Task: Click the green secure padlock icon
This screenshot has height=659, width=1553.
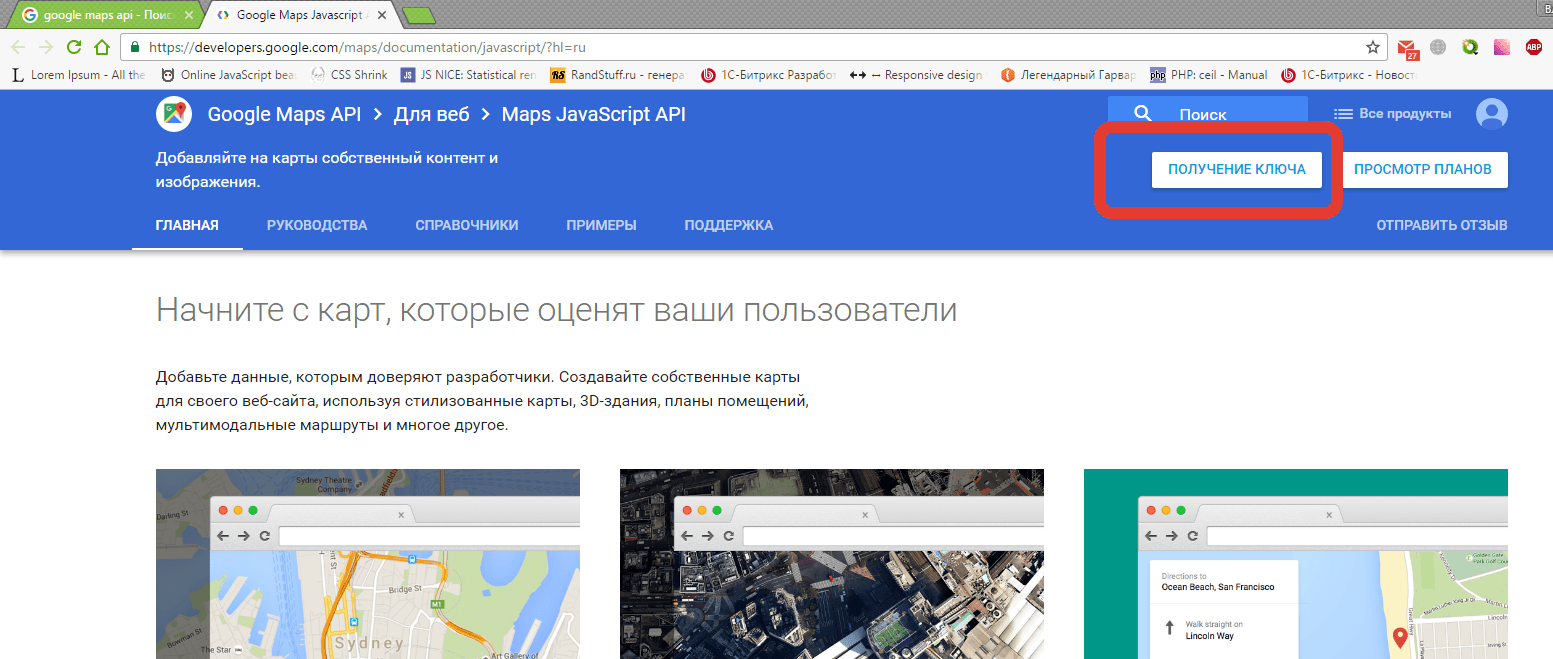Action: tap(134, 47)
